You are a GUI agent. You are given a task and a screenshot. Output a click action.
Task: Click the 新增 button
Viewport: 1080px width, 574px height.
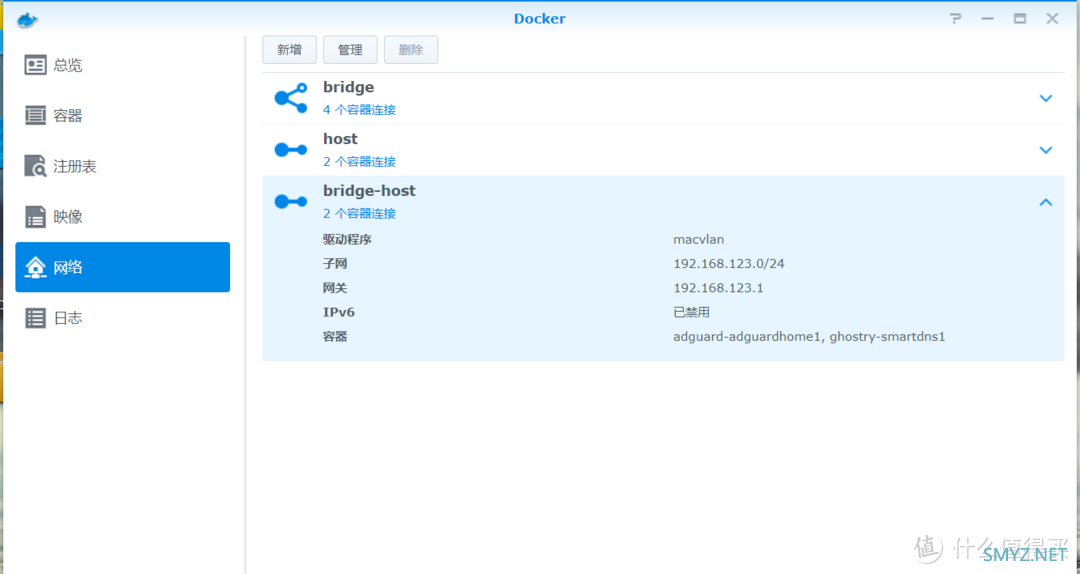[289, 50]
